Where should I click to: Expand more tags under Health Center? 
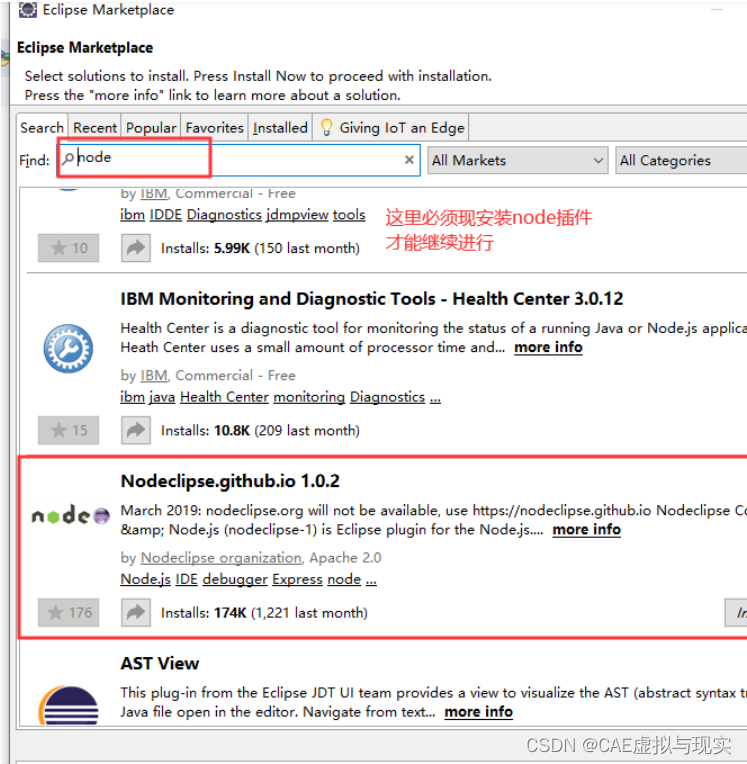435,398
